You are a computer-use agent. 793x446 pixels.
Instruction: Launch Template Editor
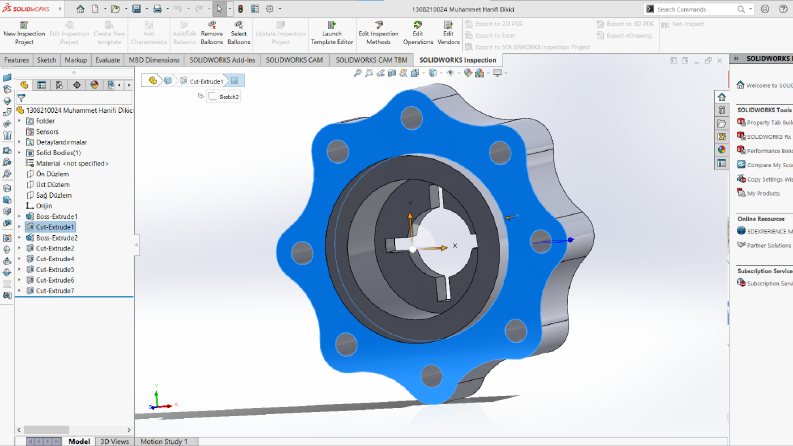[332, 33]
